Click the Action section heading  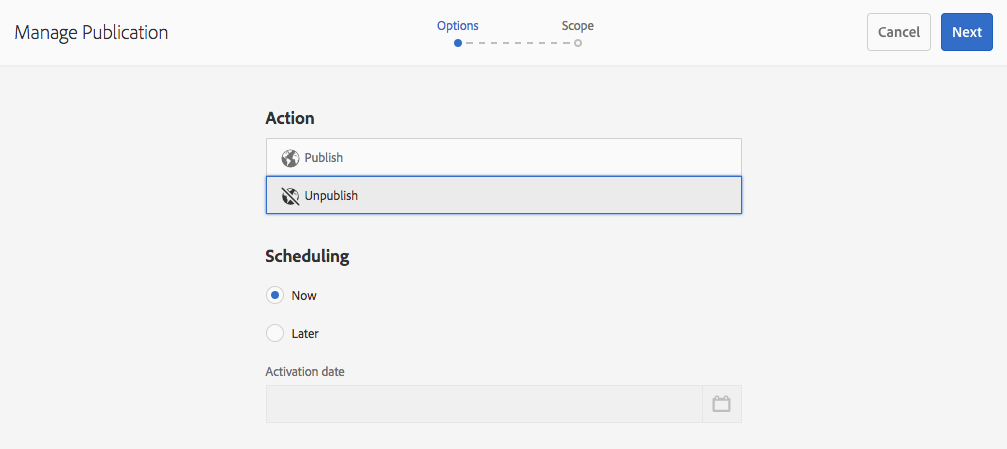coord(290,118)
